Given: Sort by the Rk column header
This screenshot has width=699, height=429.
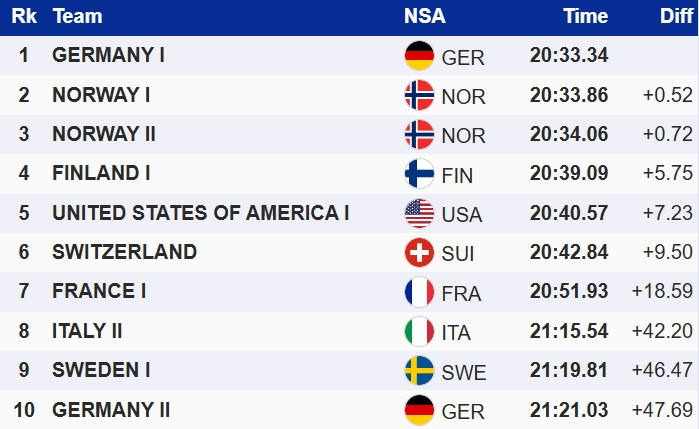Looking at the screenshot, I should (24, 16).
